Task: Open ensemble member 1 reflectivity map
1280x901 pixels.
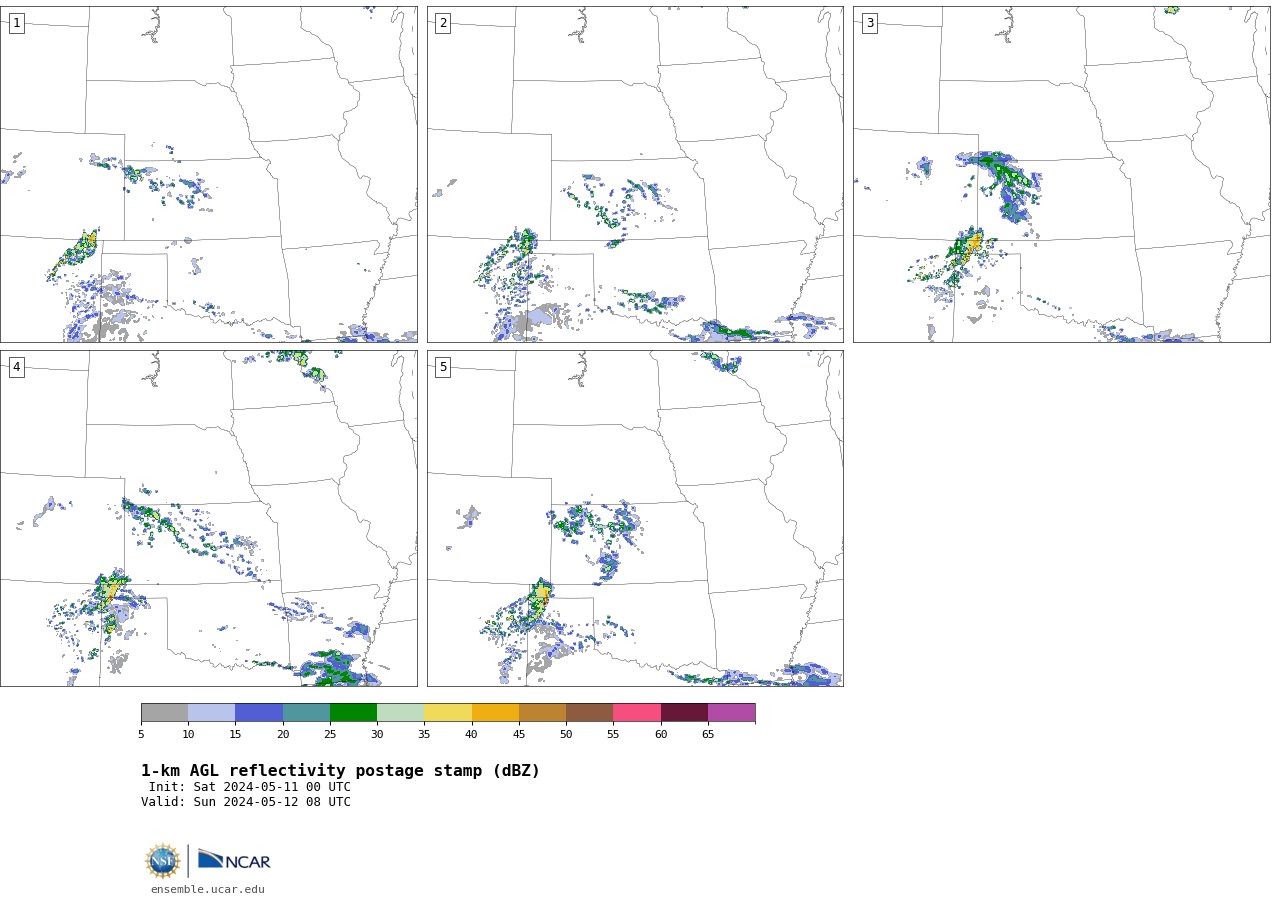Action: [208, 174]
